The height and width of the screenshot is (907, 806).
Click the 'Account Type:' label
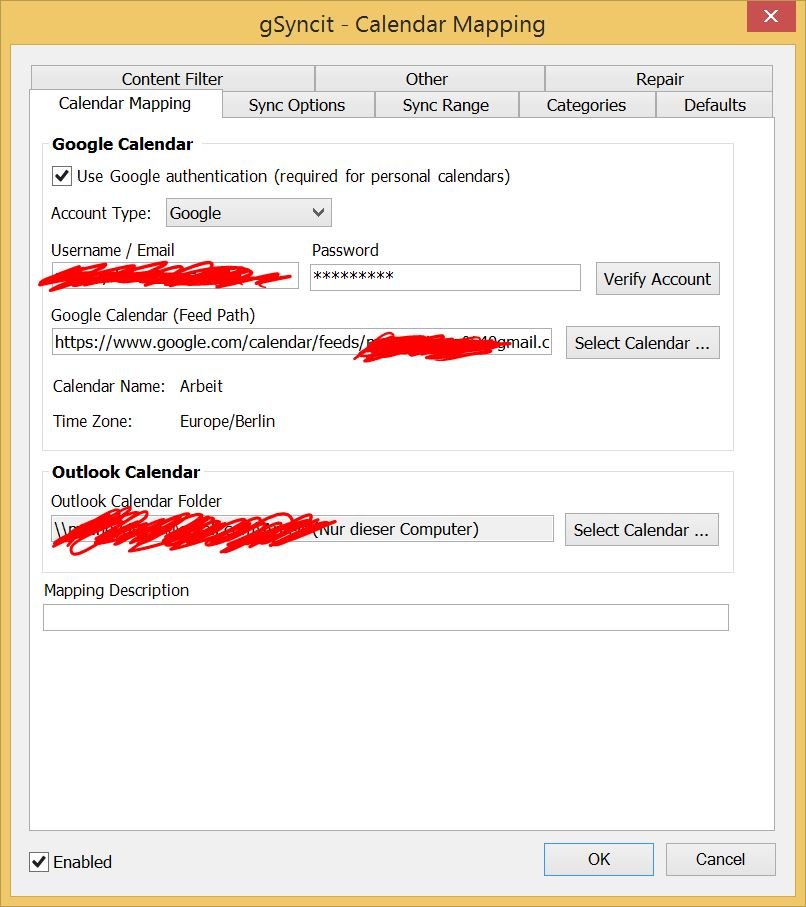point(101,213)
